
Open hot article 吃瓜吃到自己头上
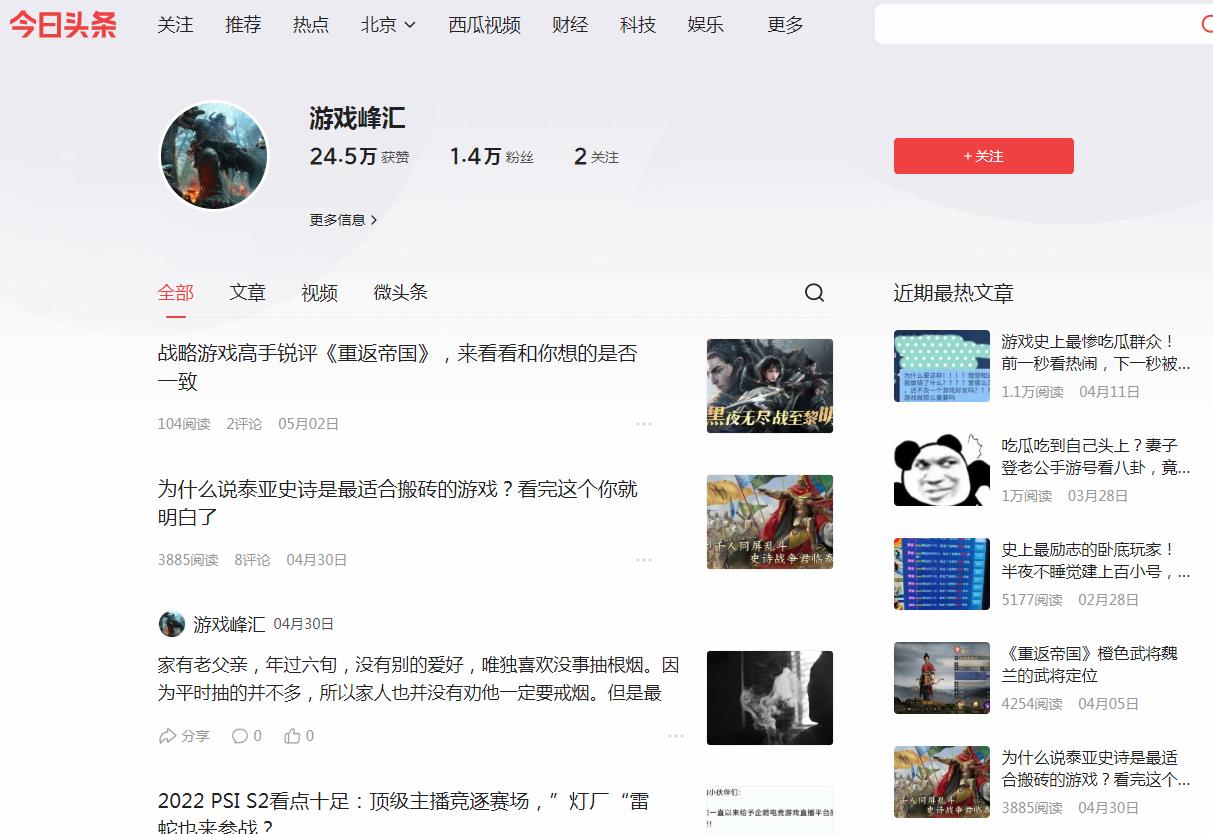click(x=1096, y=456)
